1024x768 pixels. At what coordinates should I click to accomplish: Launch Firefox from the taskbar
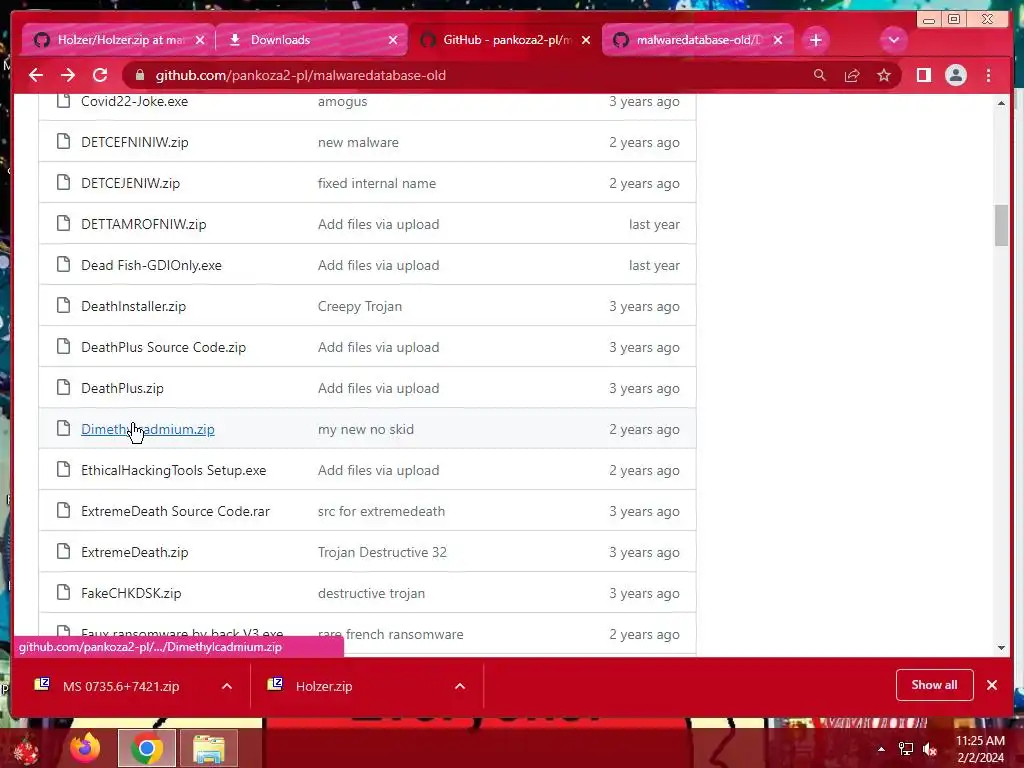(86, 748)
